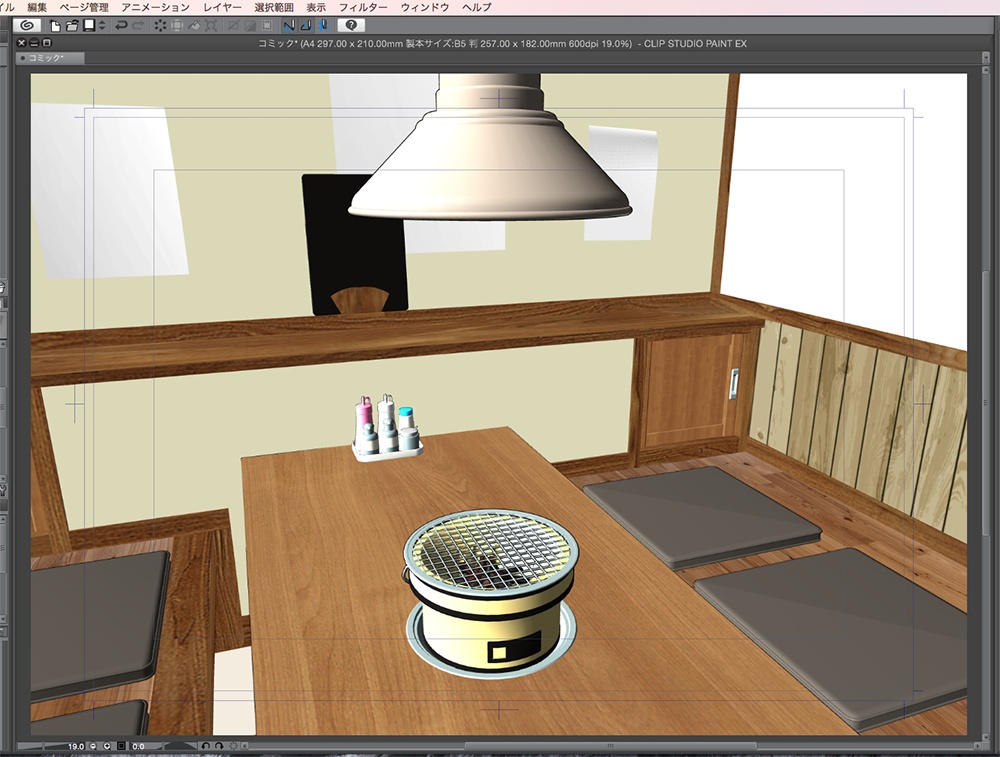Enable snap to ruler
This screenshot has width=1000, height=757.
(x=288, y=28)
